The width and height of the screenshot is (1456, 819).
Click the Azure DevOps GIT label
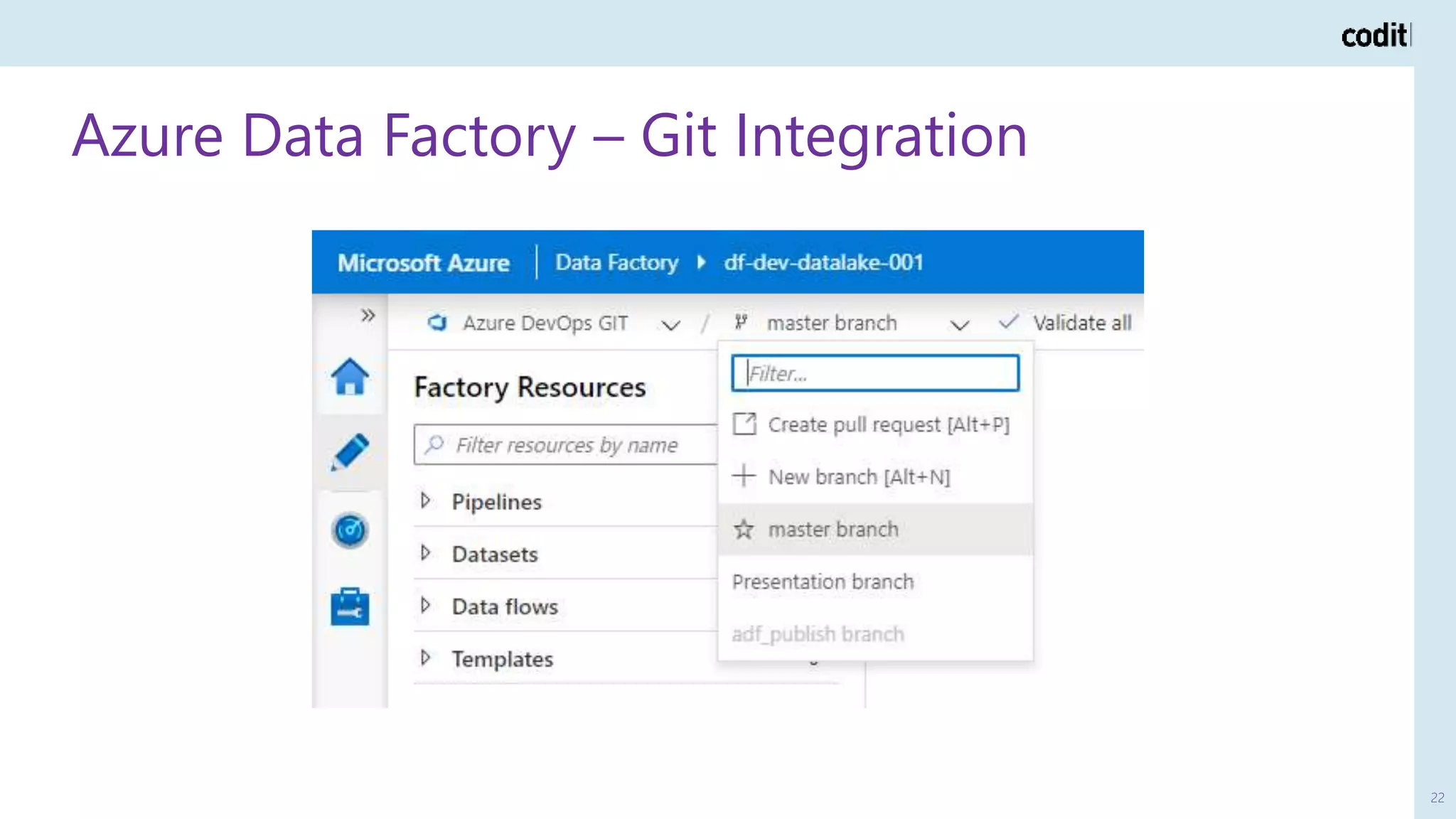tap(545, 323)
